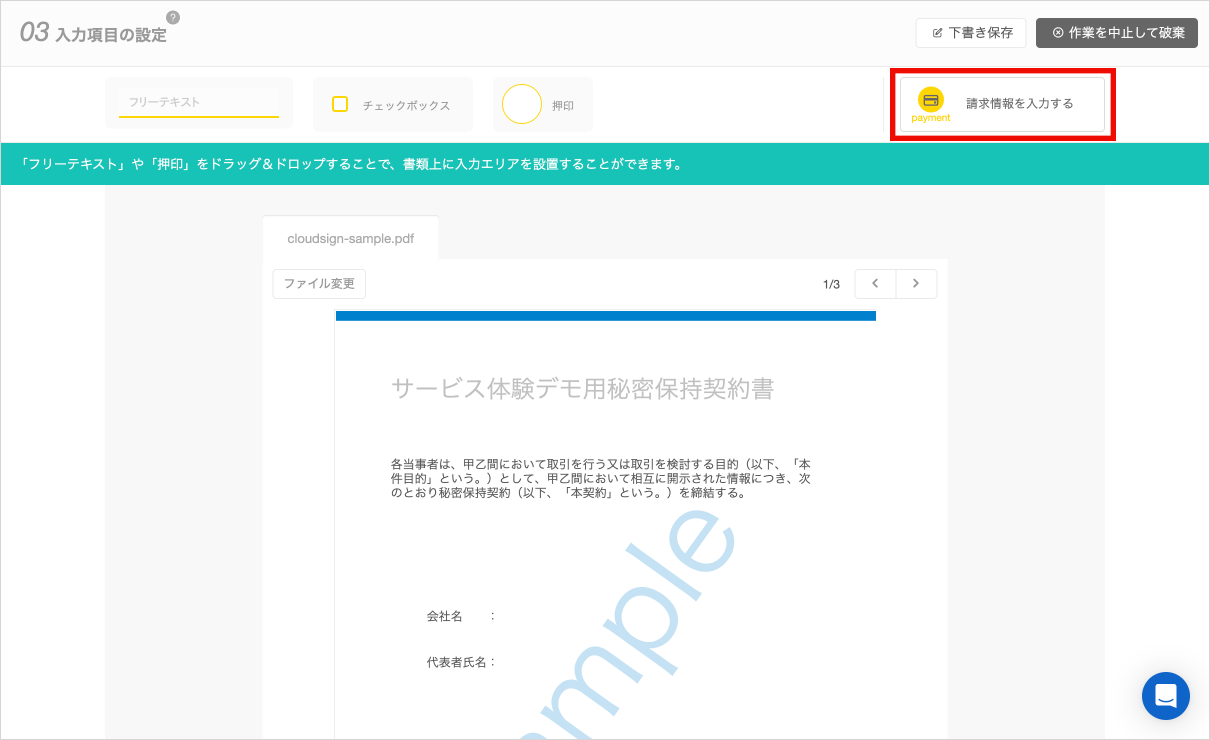Click the yellow payment card icon
The width and height of the screenshot is (1210, 740).
click(931, 99)
